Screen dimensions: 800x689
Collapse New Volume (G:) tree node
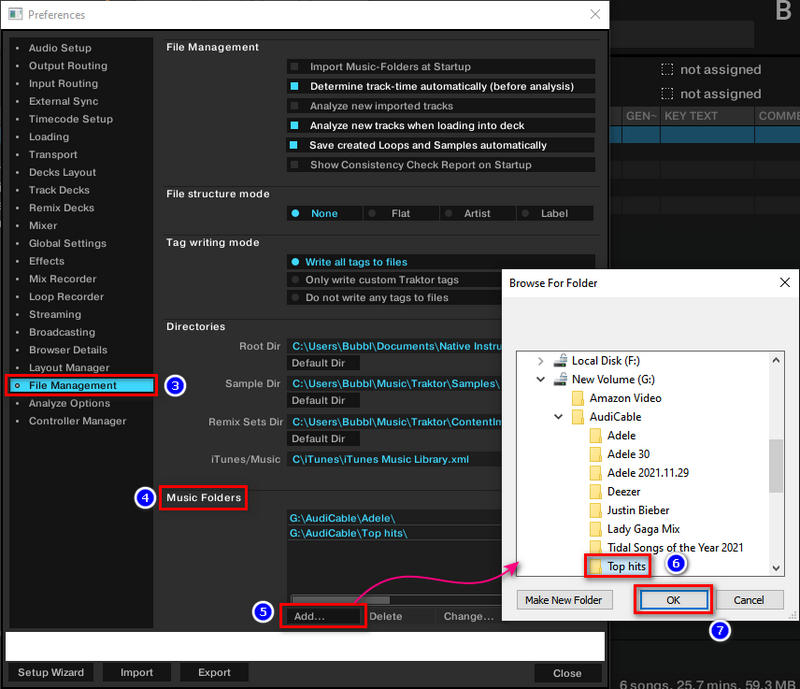click(541, 379)
